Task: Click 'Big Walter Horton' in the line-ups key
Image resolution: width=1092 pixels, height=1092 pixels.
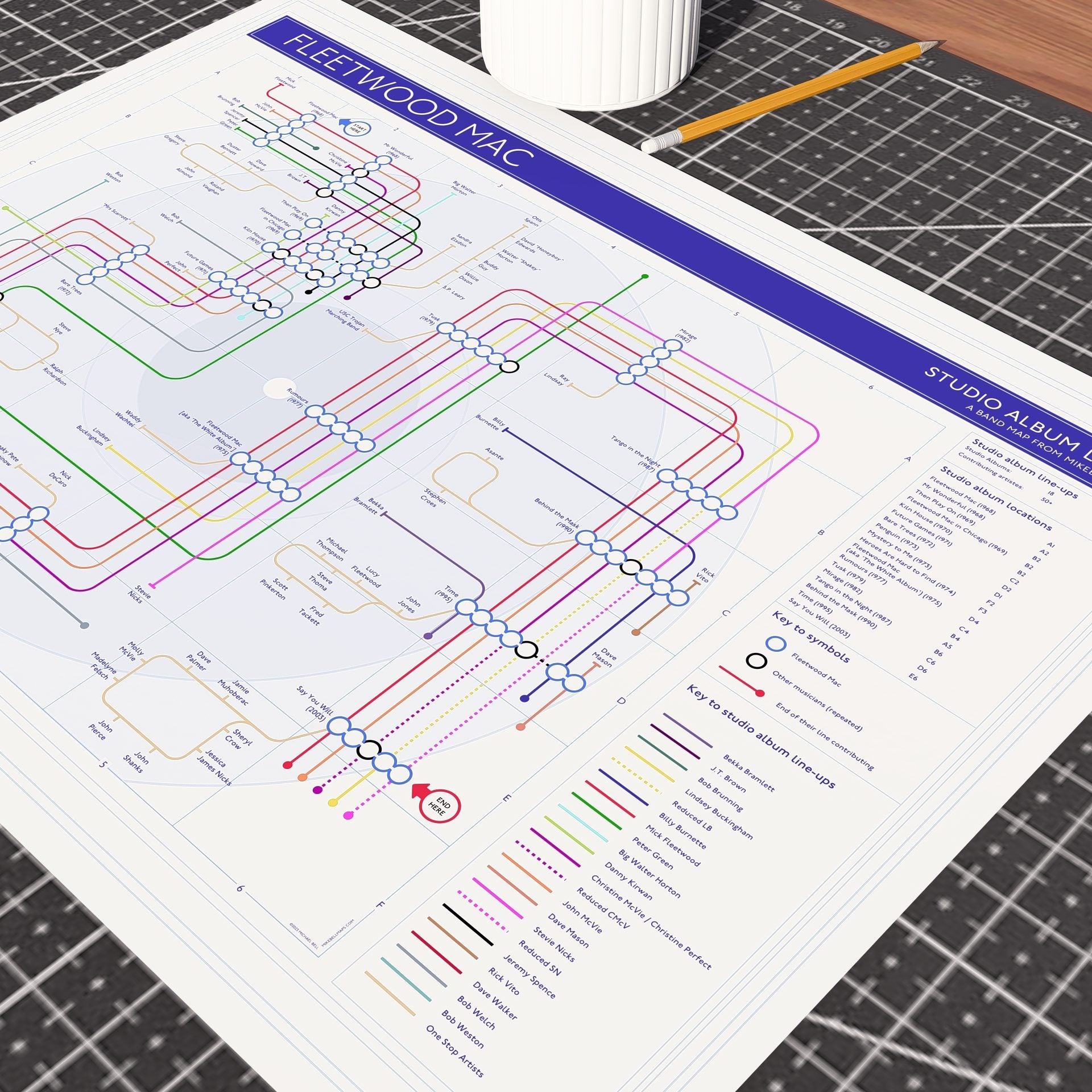Action: pos(649,873)
